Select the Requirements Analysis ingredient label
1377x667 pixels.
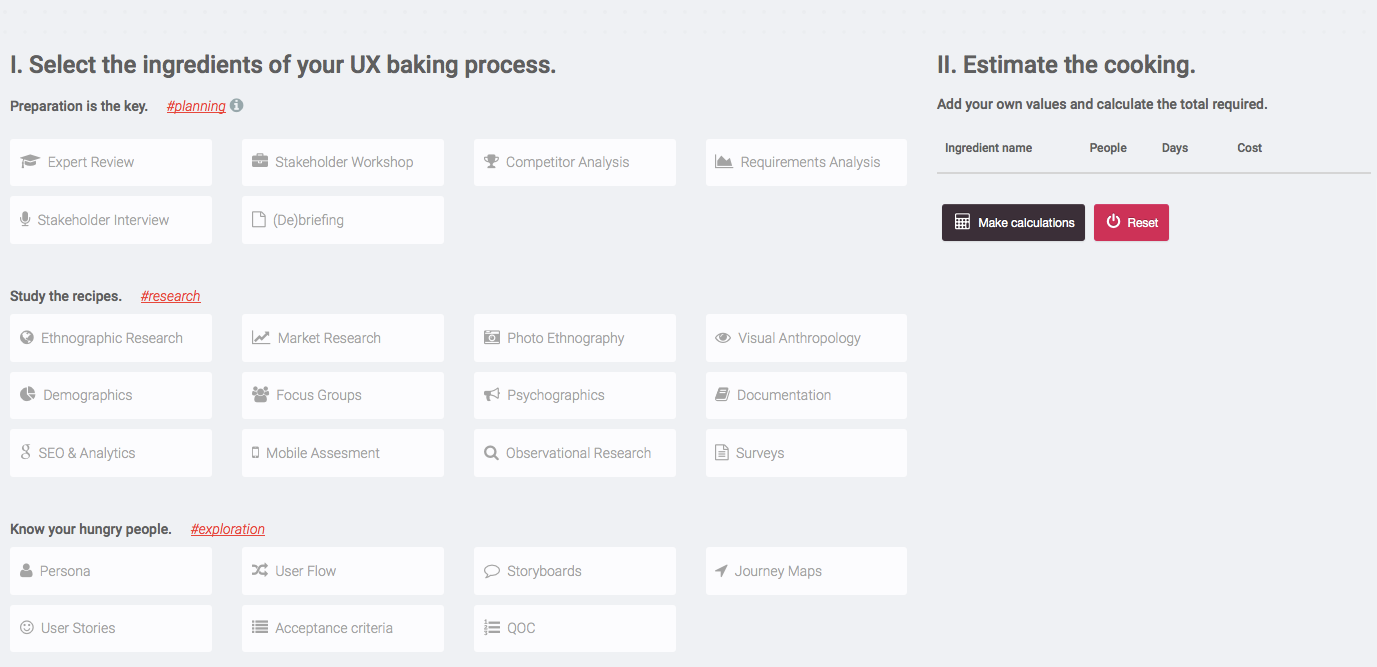point(811,162)
